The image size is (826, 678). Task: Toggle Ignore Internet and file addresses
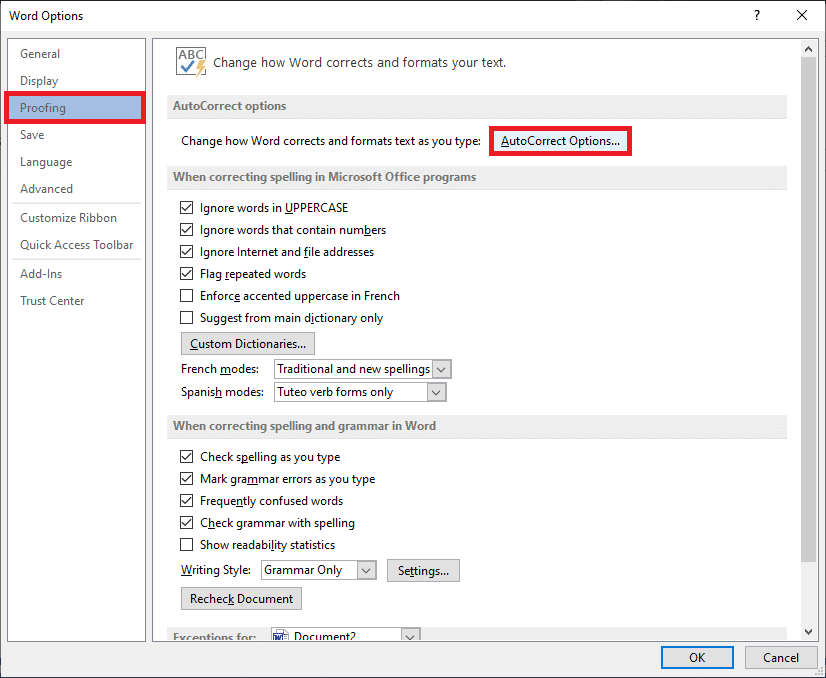pos(186,252)
